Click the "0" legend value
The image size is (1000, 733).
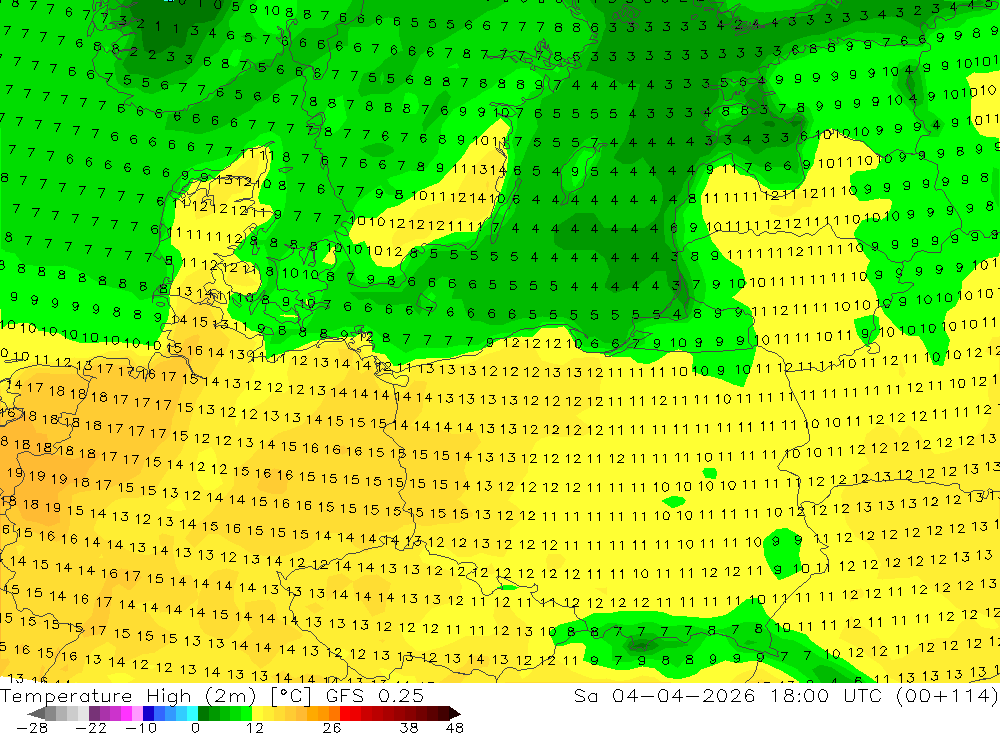click(x=196, y=727)
